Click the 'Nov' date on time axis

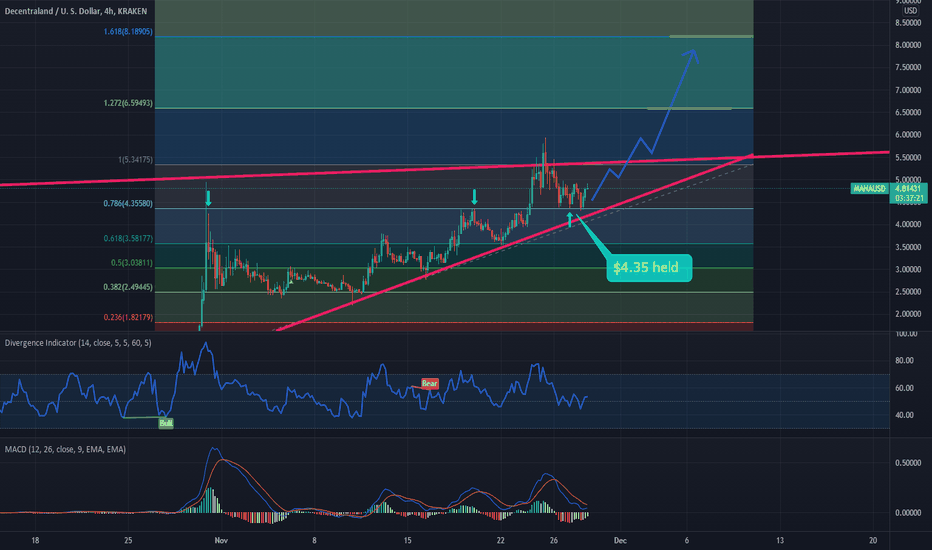221,540
